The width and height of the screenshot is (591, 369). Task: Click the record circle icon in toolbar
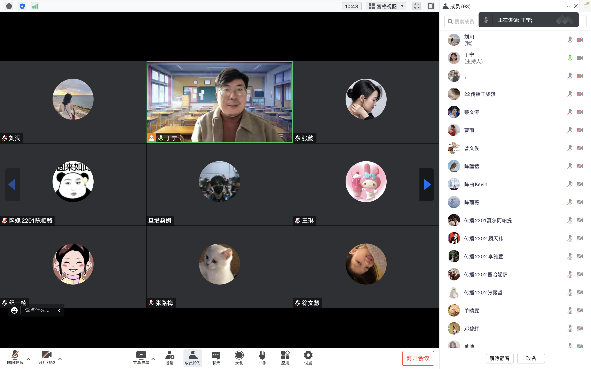tap(239, 357)
